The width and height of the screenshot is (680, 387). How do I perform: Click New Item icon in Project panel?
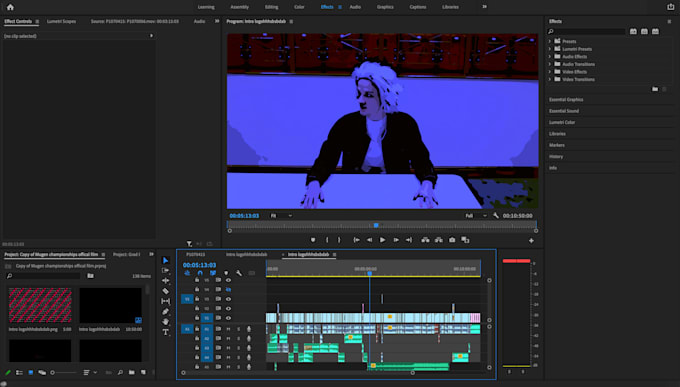pyautogui.click(x=143, y=373)
